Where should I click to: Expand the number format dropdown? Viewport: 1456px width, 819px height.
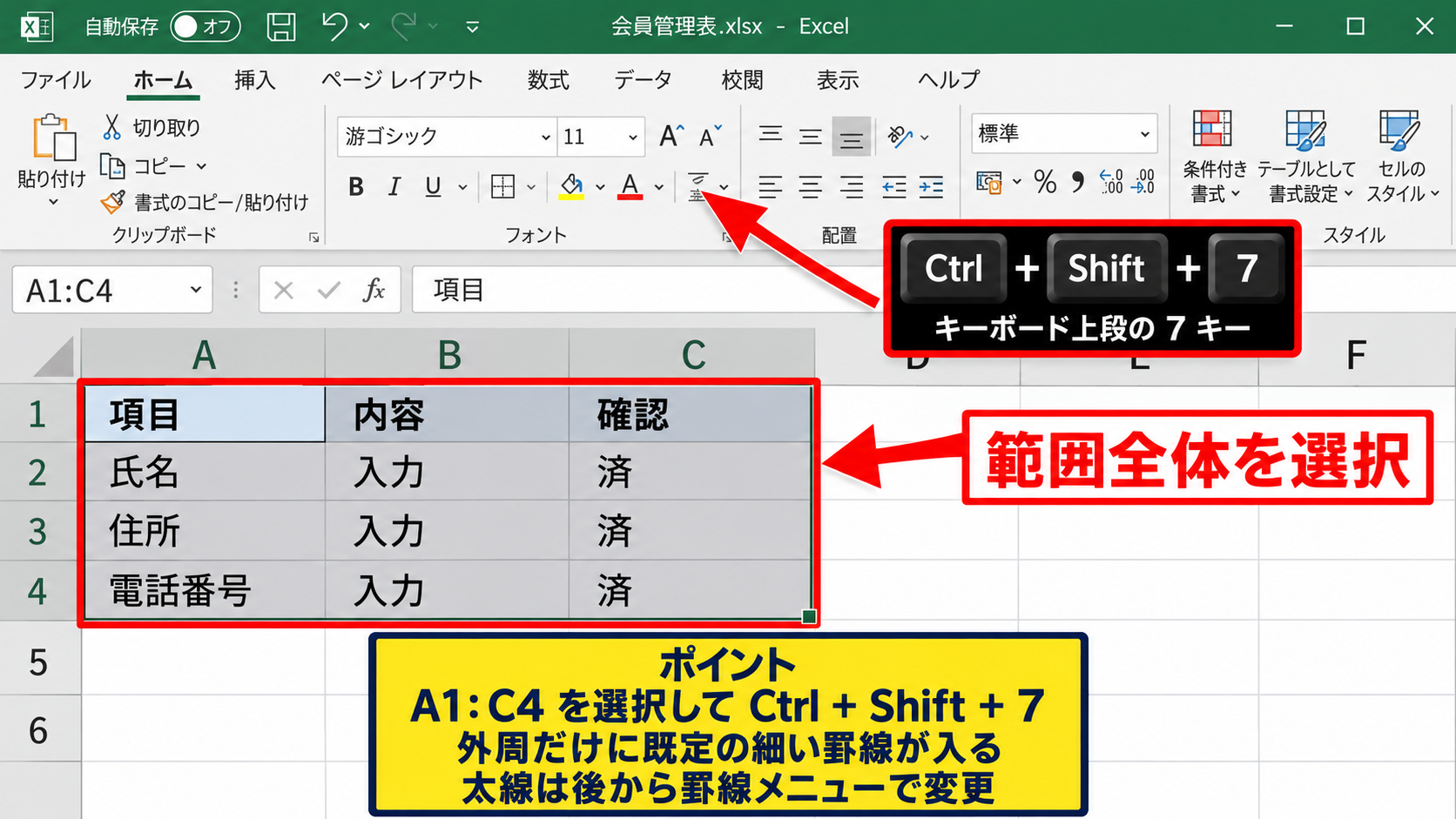point(1144,134)
